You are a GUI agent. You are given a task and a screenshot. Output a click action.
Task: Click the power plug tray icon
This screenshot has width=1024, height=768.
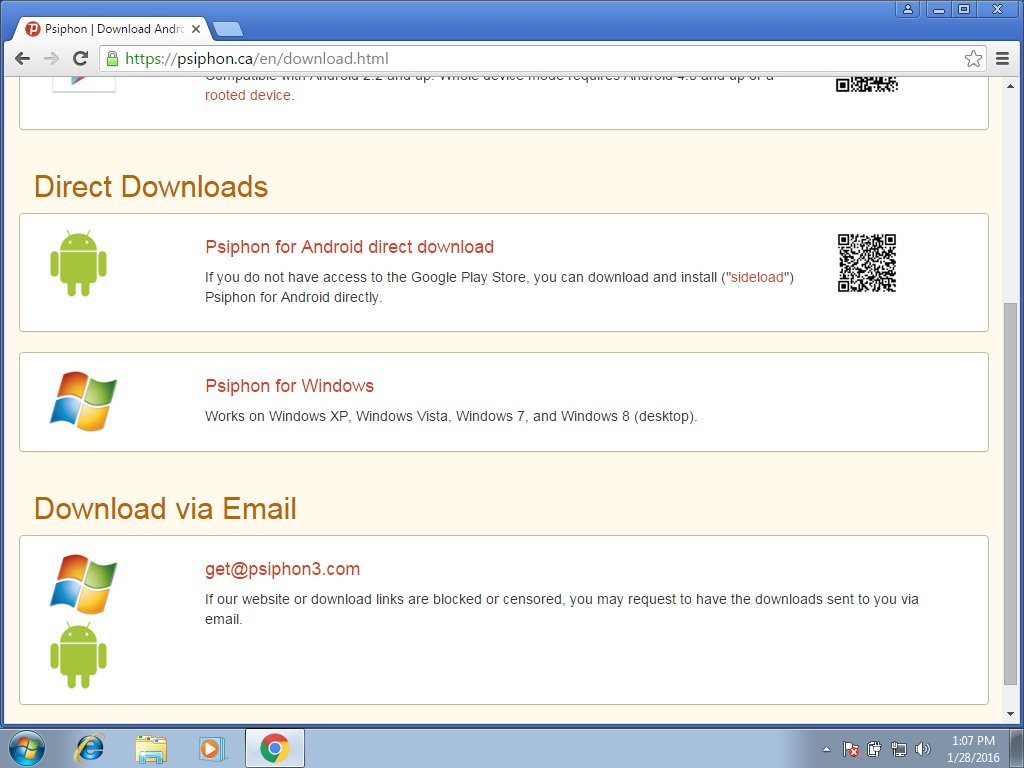pyautogui.click(x=874, y=749)
